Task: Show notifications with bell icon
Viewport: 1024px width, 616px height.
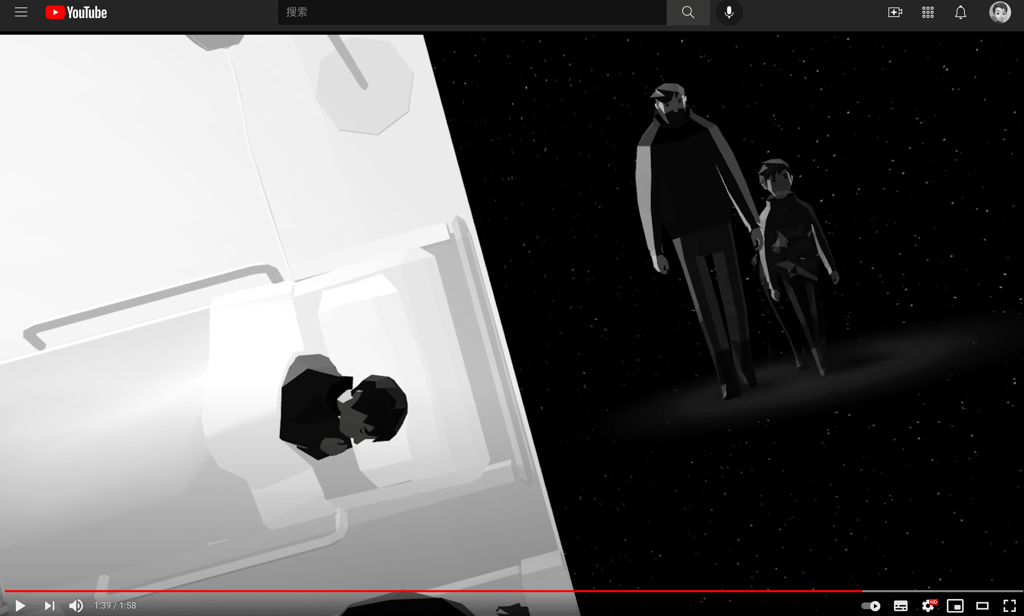Action: click(960, 12)
